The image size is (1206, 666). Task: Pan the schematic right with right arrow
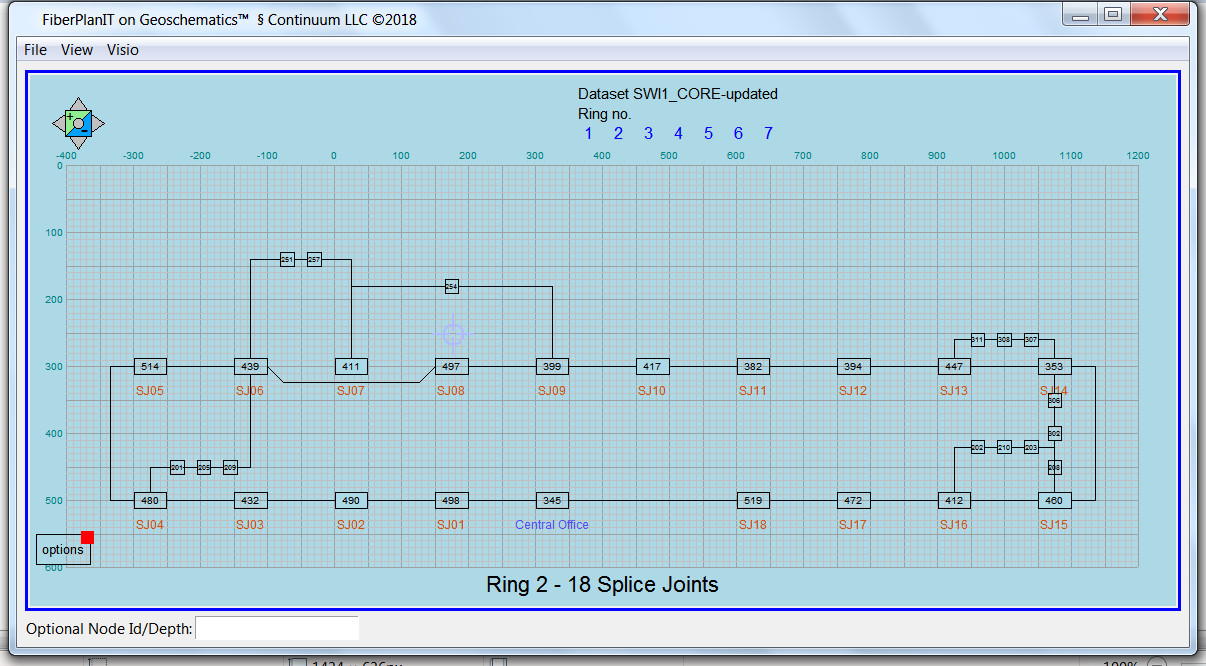[98, 124]
